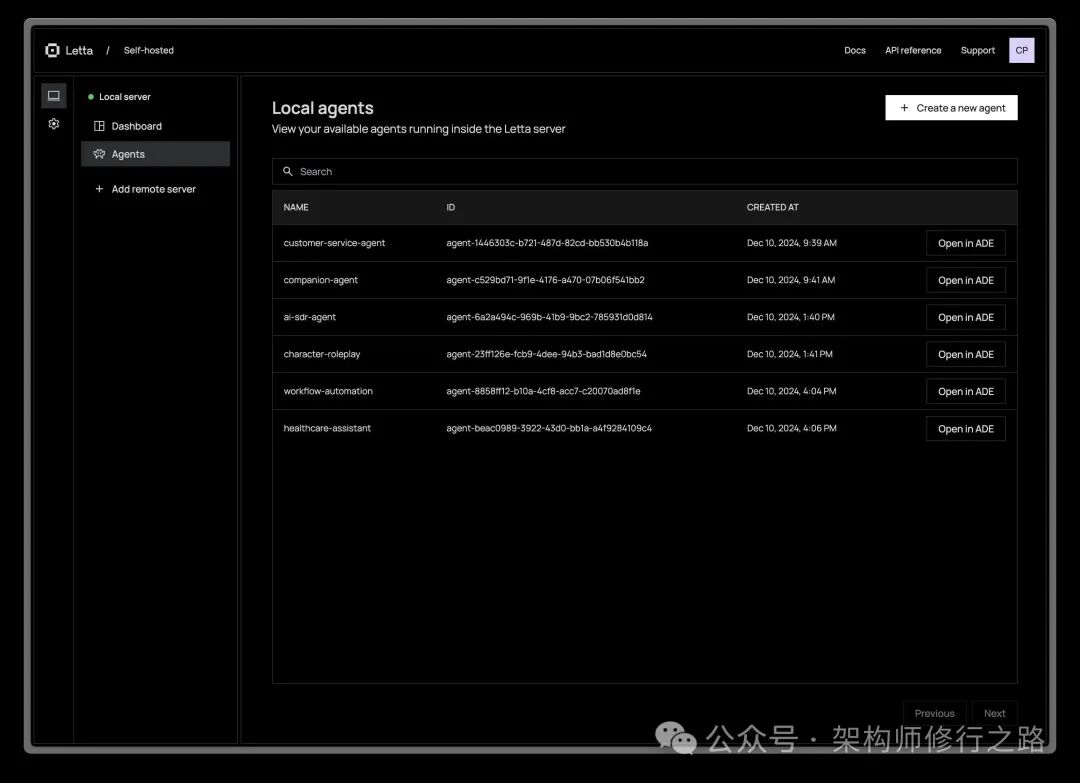
Task: Open customer-service-agent in ADE
Action: tap(966, 243)
